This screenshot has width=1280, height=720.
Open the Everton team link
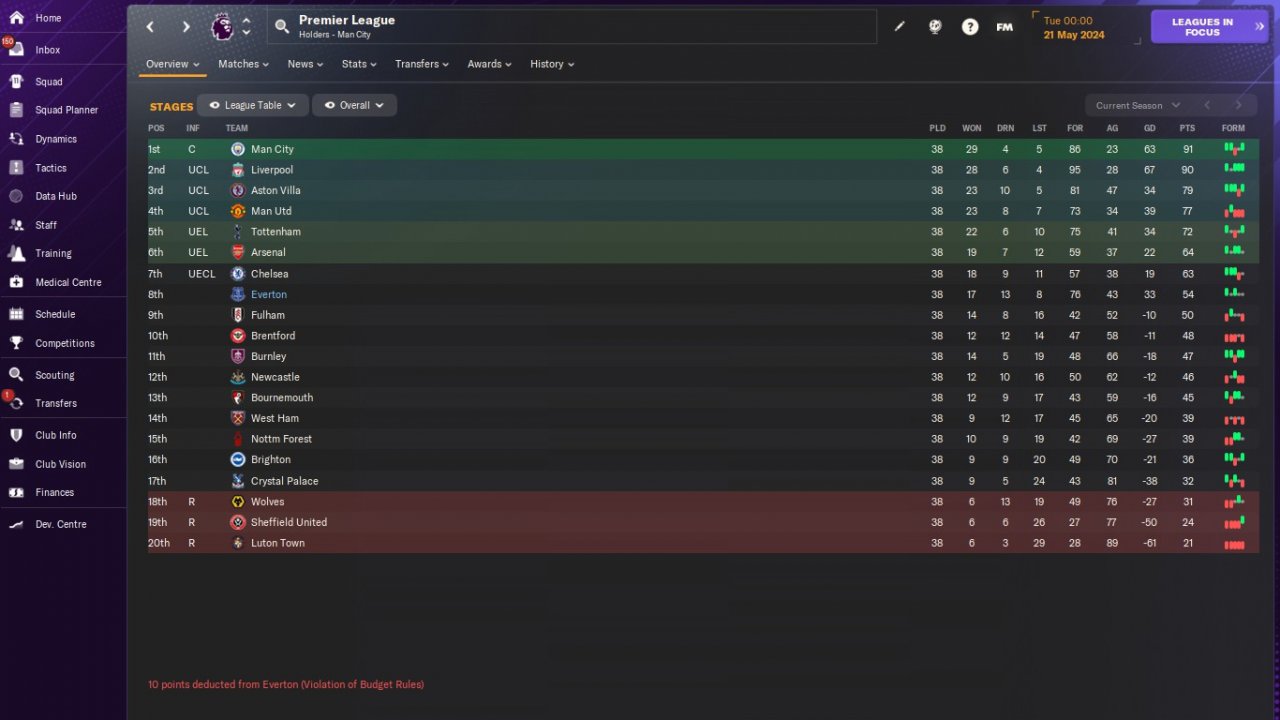269,294
